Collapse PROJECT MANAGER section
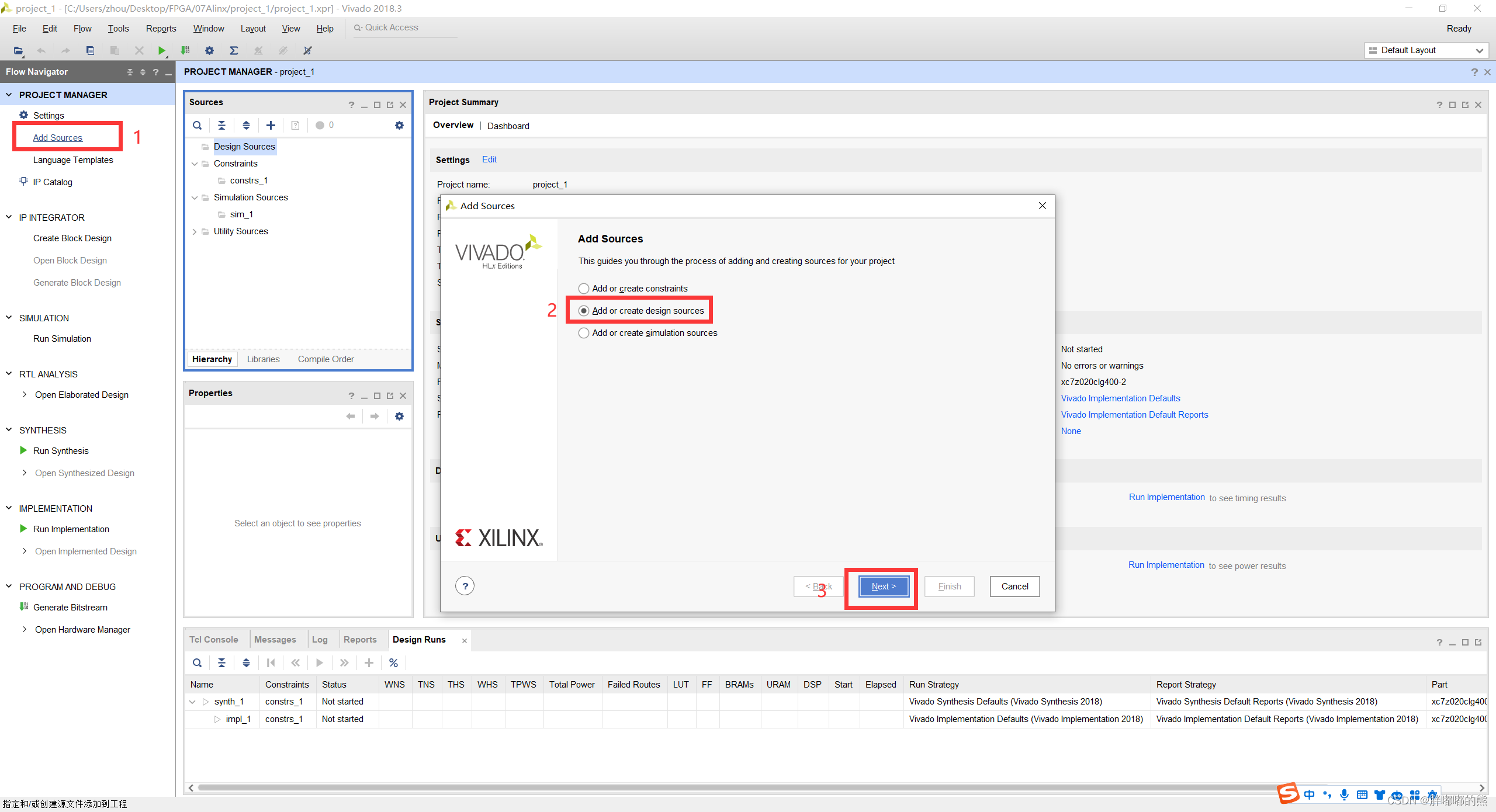 [9, 95]
